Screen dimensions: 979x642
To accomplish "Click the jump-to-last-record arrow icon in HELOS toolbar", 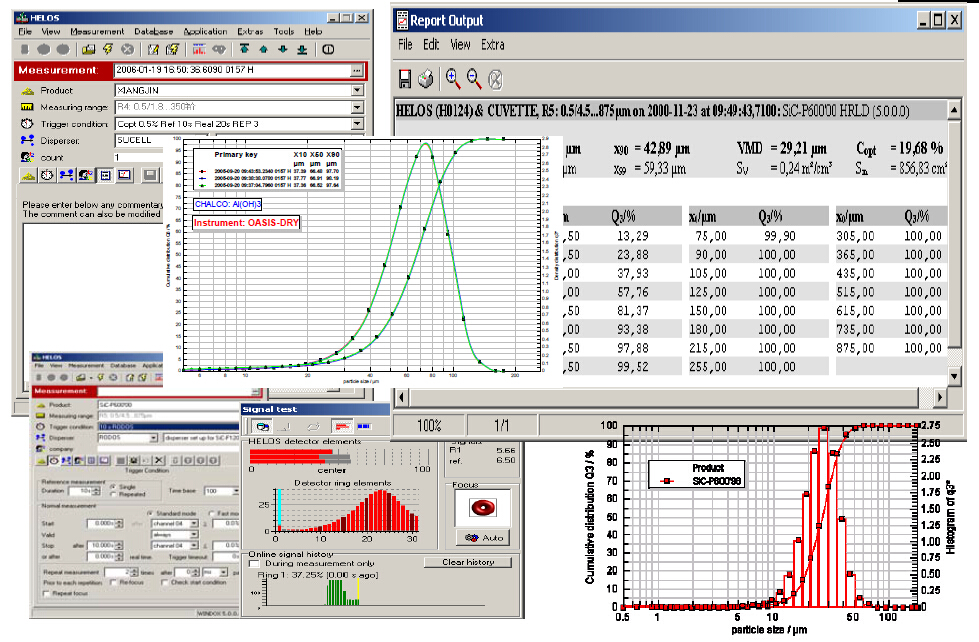I will (302, 49).
